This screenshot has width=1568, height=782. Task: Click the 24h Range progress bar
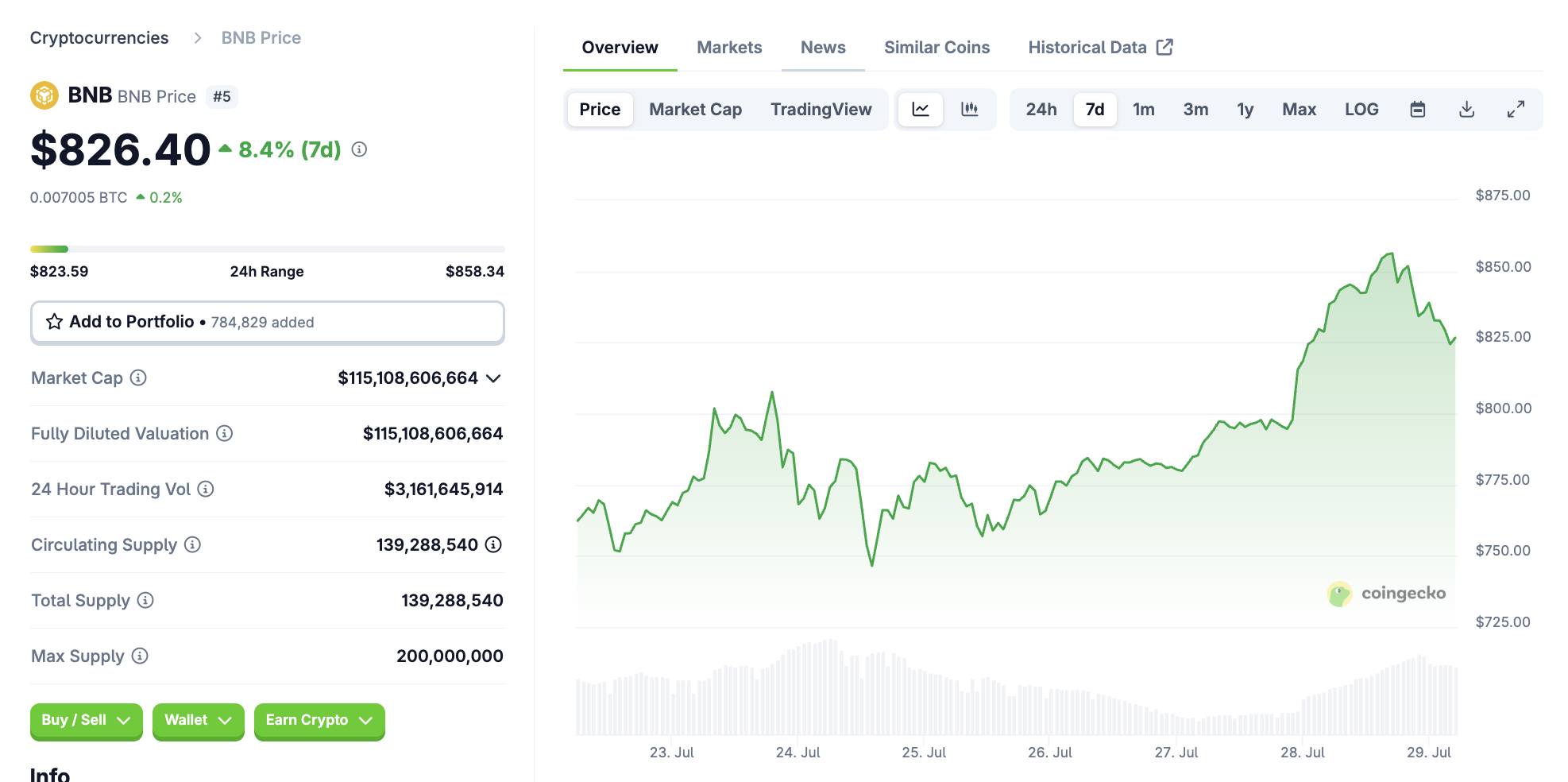(x=268, y=250)
